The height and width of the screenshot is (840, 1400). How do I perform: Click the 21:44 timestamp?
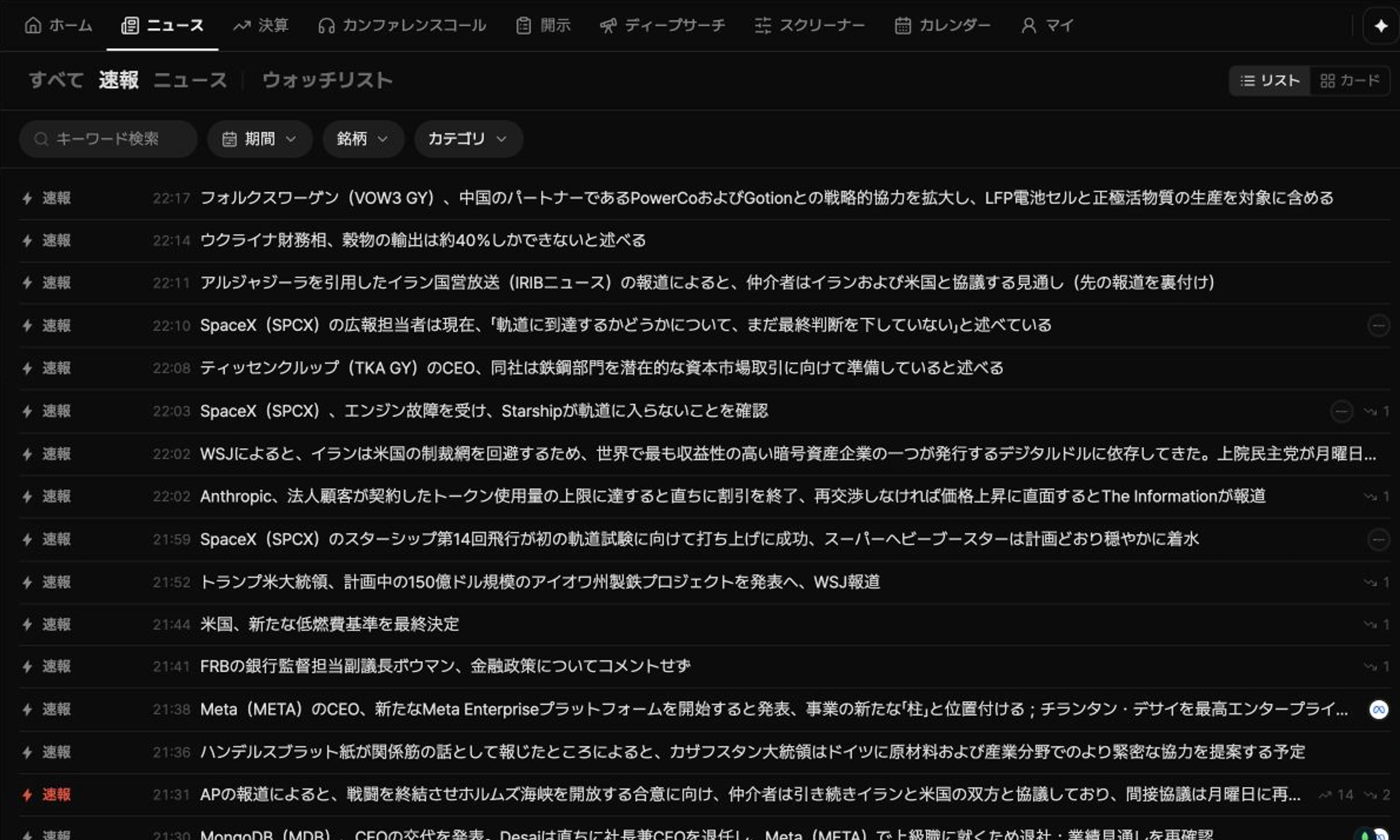171,624
